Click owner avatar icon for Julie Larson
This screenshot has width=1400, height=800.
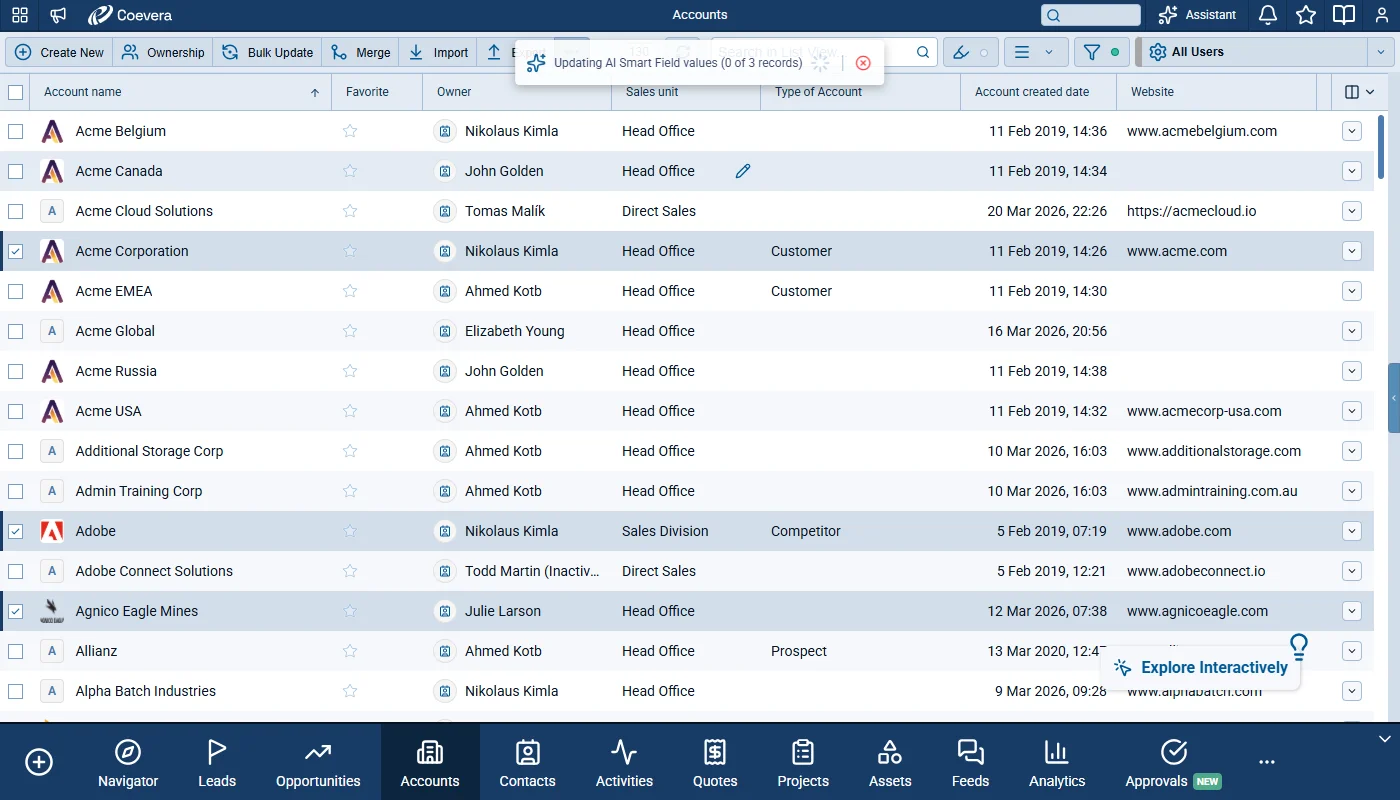(x=445, y=611)
